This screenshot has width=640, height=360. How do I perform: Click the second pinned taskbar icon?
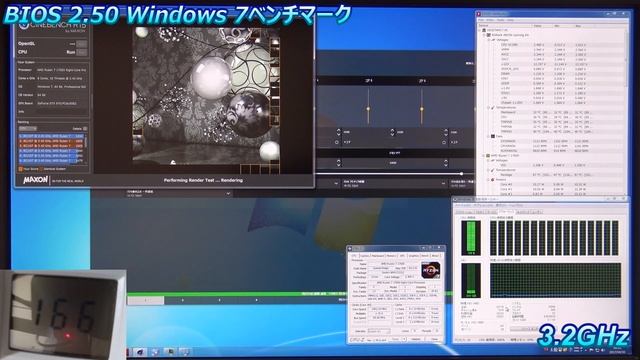point(155,352)
